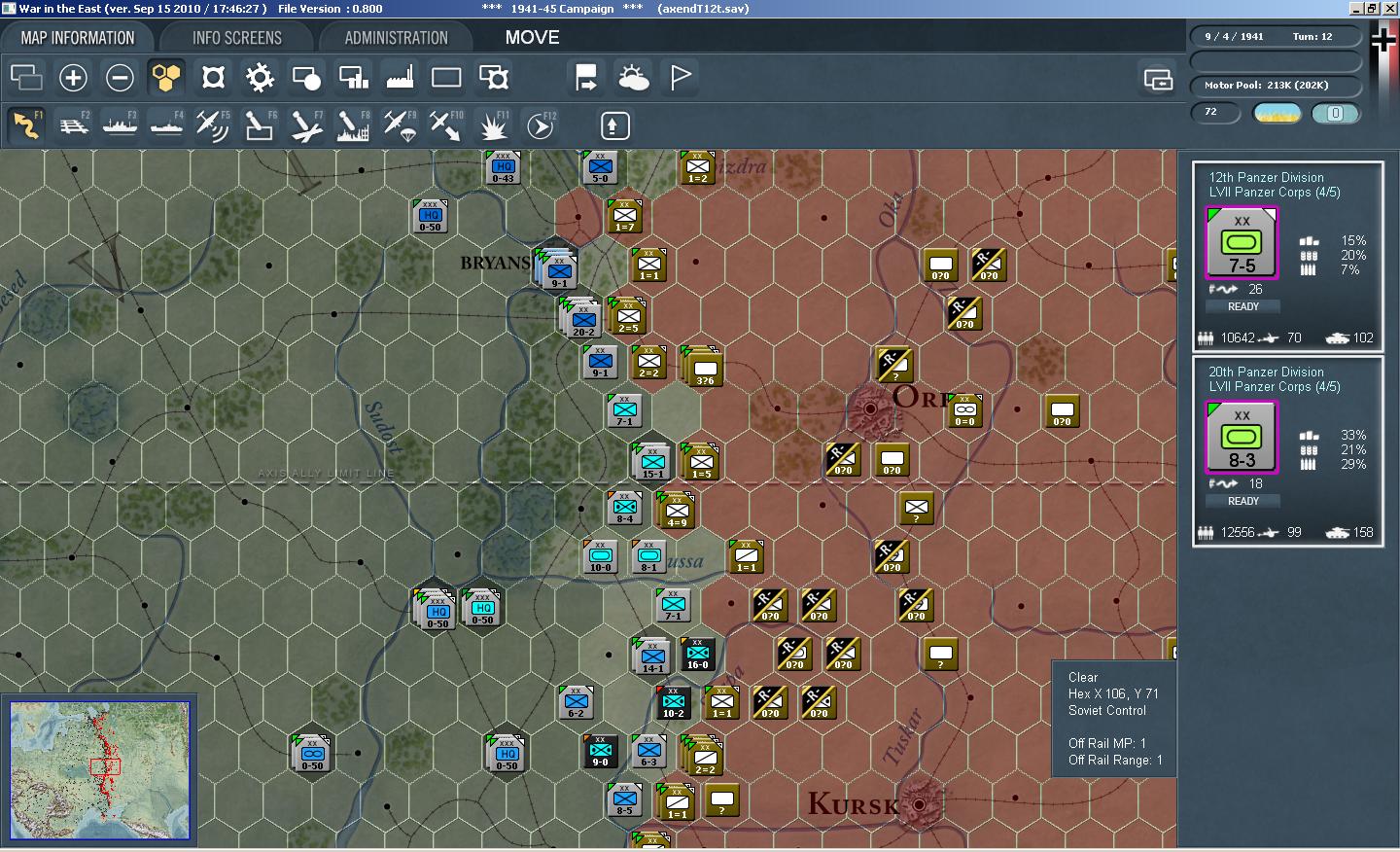Select the F5 air recon mode
Screen dimensions: 1400x852
[x=213, y=124]
